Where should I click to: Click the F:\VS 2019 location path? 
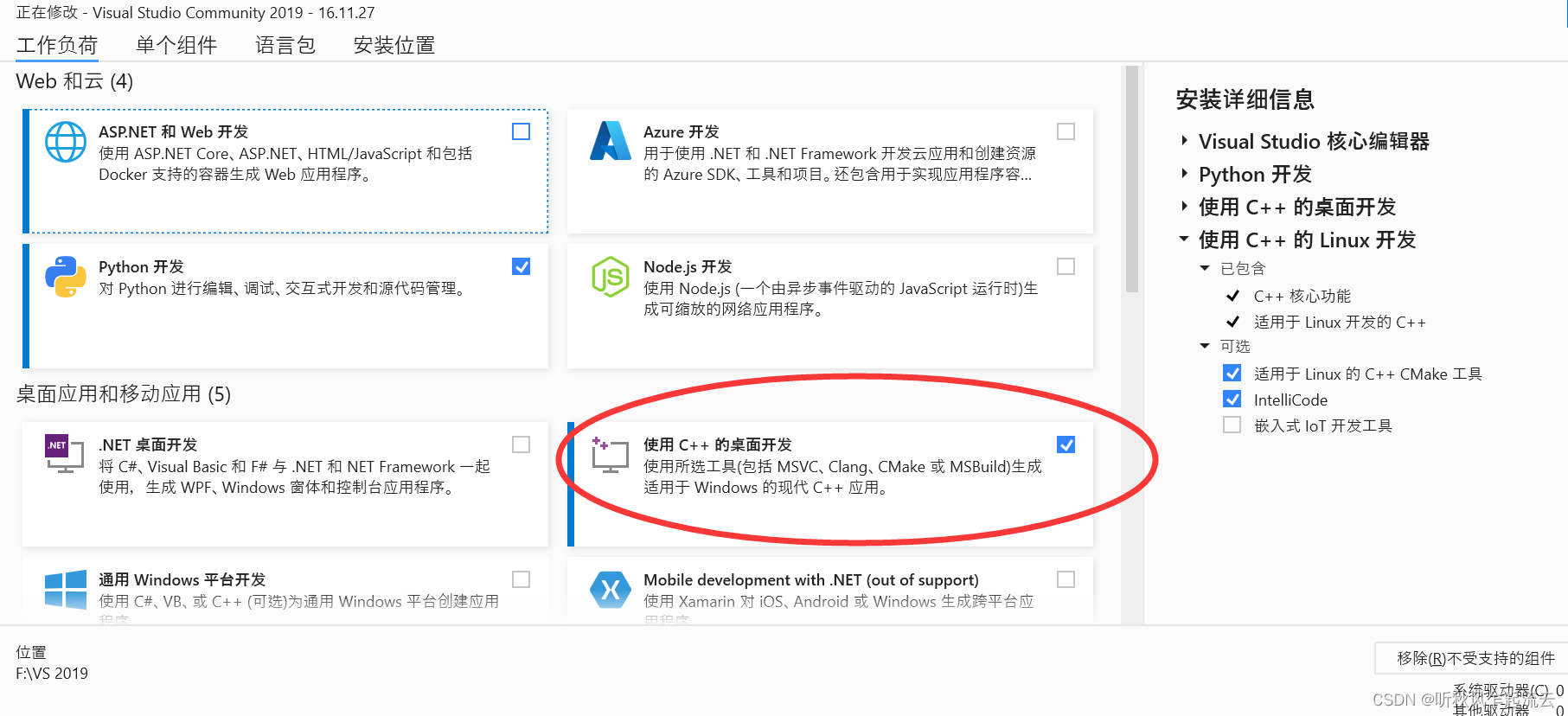tap(52, 673)
